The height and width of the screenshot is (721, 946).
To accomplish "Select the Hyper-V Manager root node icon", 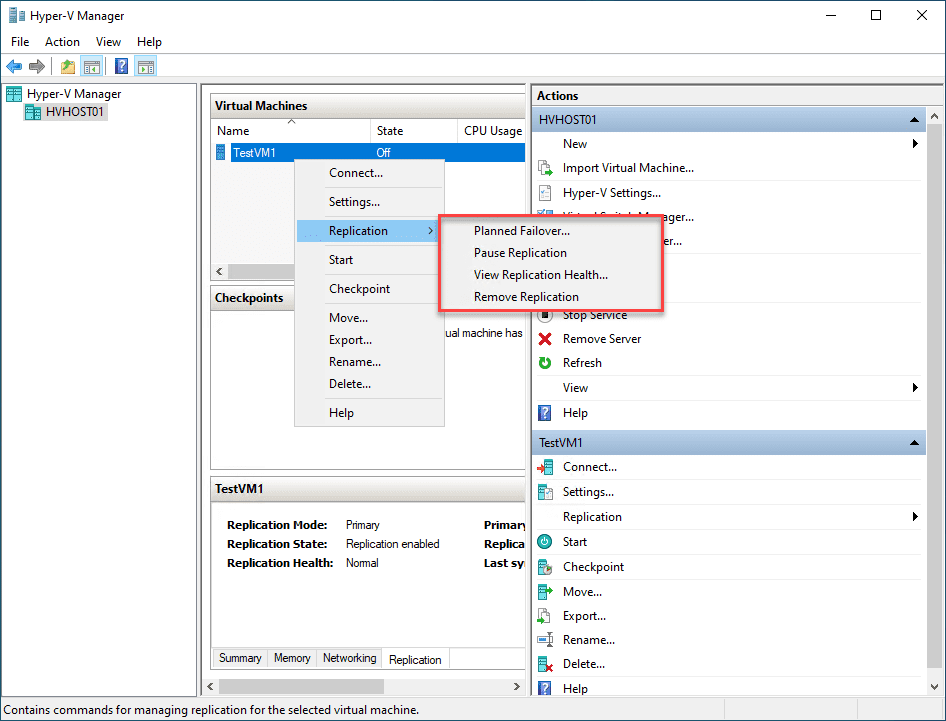I will 14,94.
